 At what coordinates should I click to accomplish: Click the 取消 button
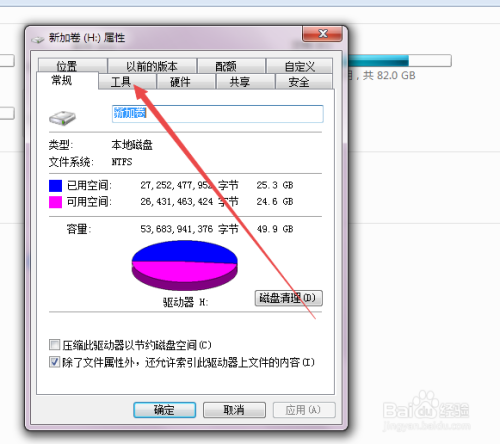click(234, 410)
